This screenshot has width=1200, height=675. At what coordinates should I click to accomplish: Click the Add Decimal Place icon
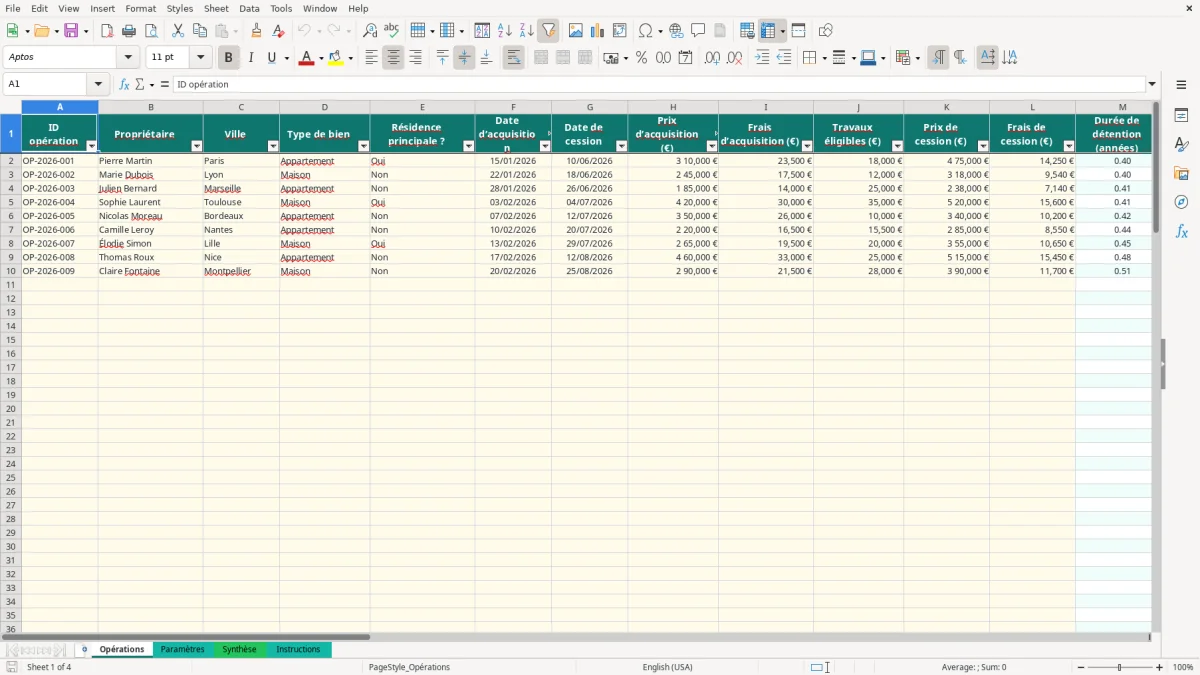713,58
